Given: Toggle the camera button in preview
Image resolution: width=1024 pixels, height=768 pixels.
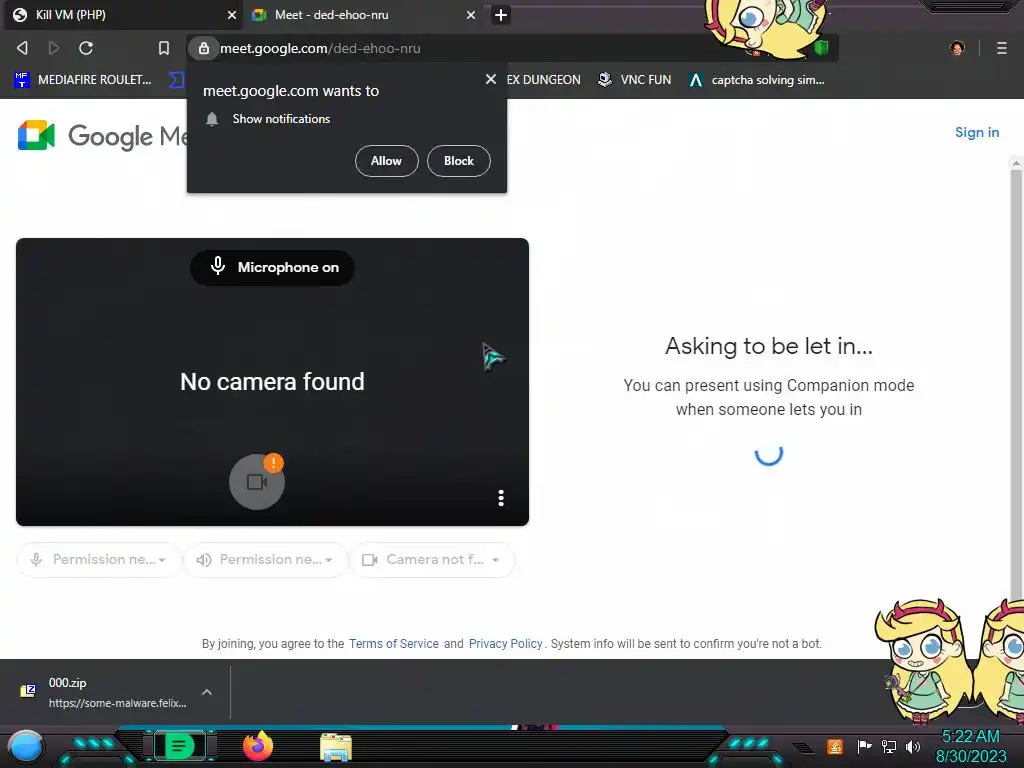Looking at the screenshot, I should point(257,482).
